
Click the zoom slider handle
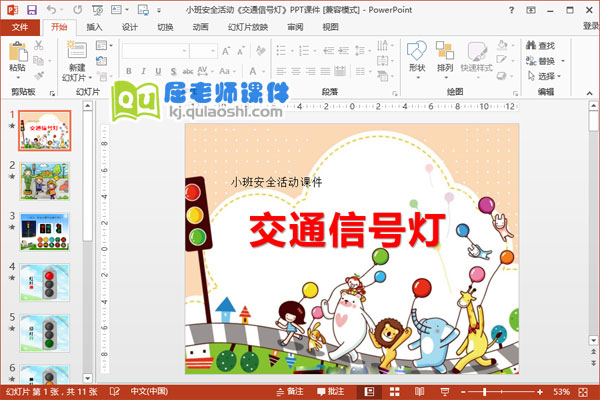[485, 392]
